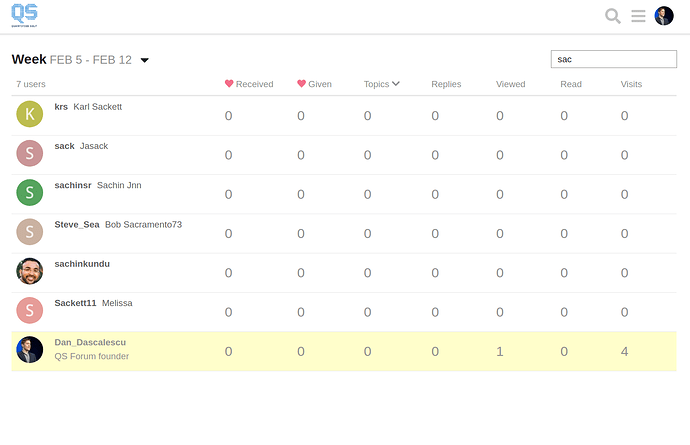Open the Sackett11 username link
This screenshot has height=445, width=690.
75,303
